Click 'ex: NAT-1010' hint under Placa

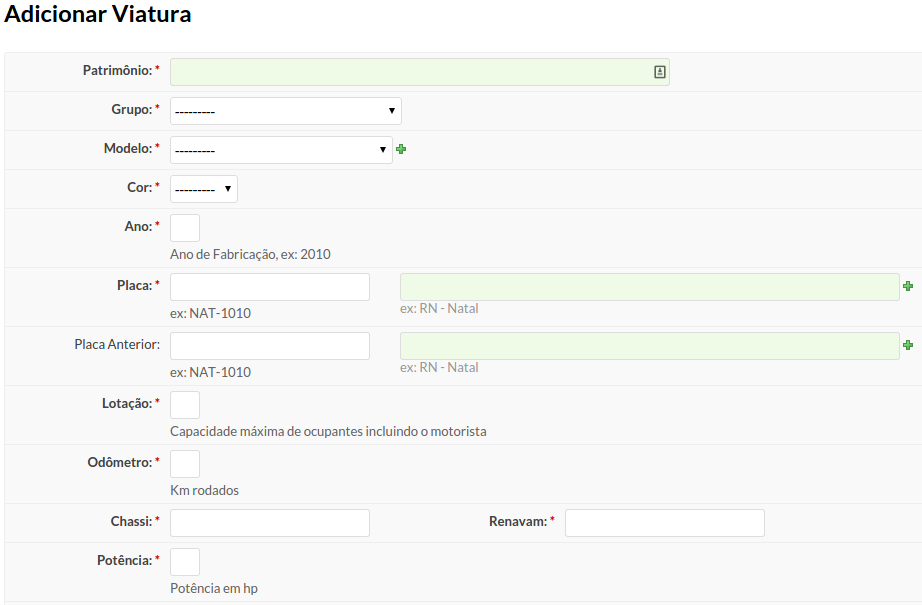(x=211, y=313)
